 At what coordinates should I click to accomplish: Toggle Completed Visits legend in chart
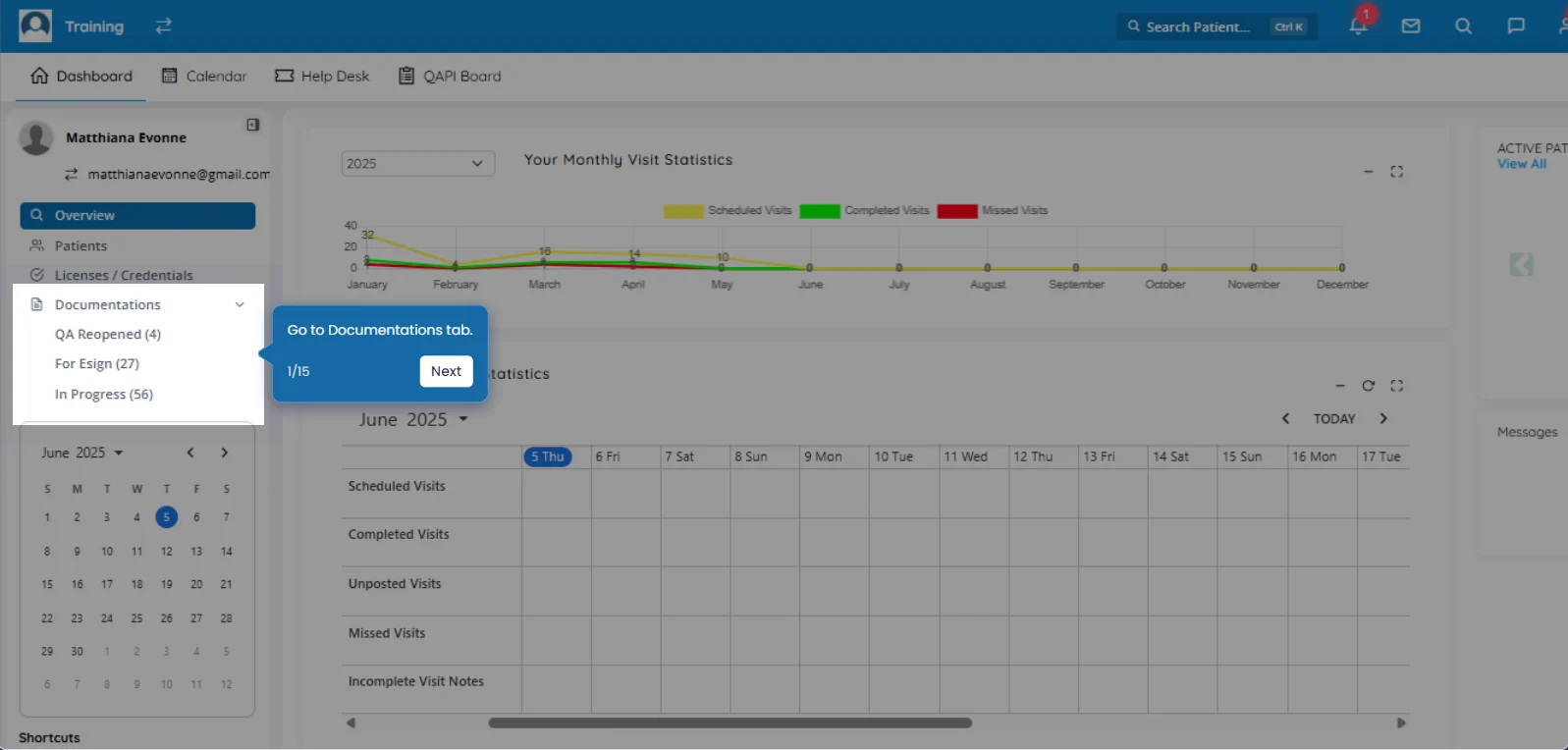click(x=864, y=211)
